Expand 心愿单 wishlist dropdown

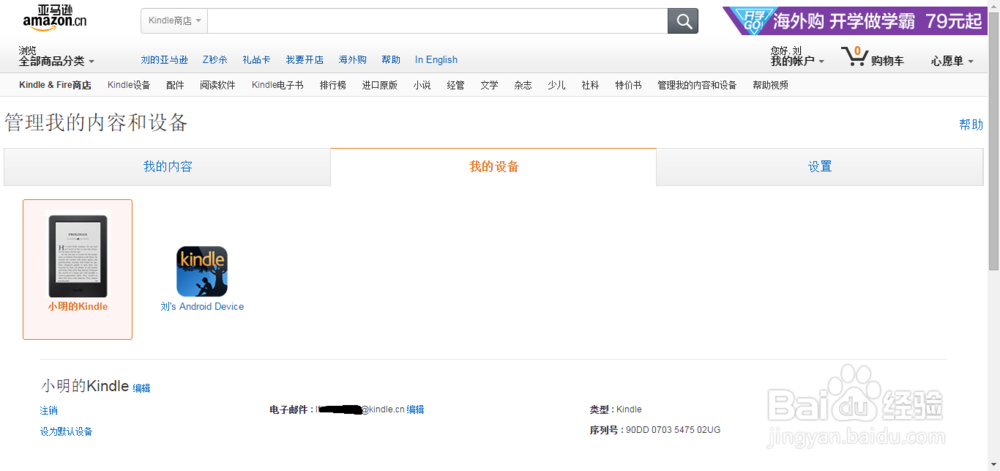point(952,61)
